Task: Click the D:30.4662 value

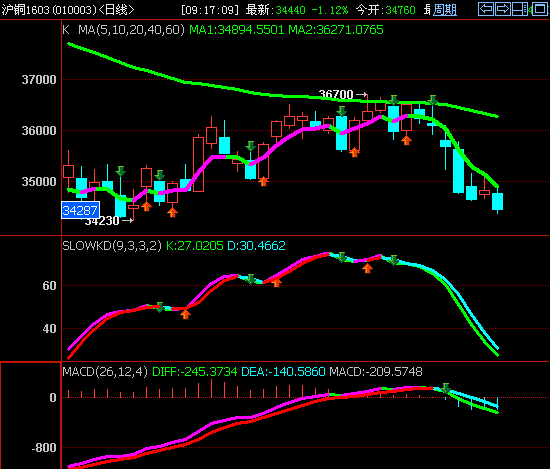Action: click(x=256, y=246)
